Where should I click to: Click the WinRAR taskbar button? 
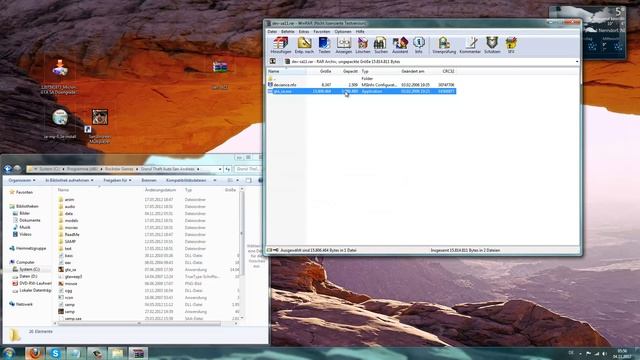pos(138,353)
